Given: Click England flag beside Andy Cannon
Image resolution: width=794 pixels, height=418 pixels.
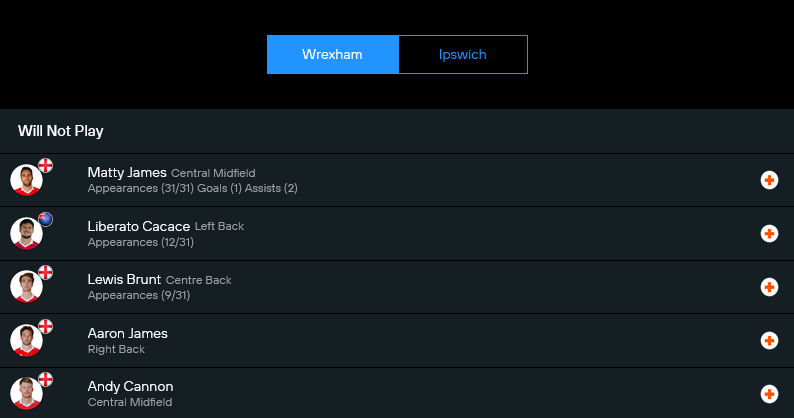Looking at the screenshot, I should (46, 379).
